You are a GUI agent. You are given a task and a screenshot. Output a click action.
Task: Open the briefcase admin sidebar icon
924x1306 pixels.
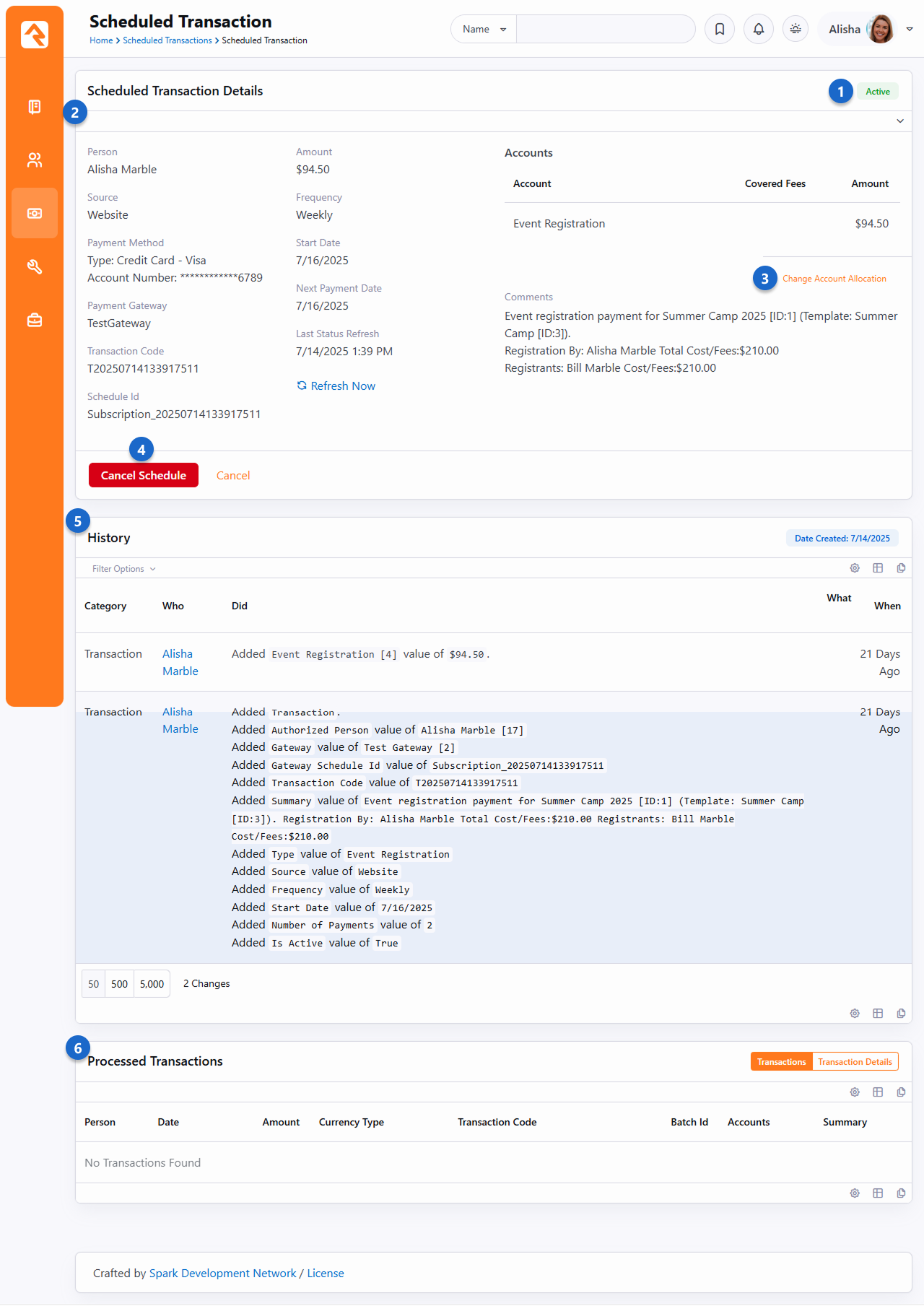click(35, 321)
